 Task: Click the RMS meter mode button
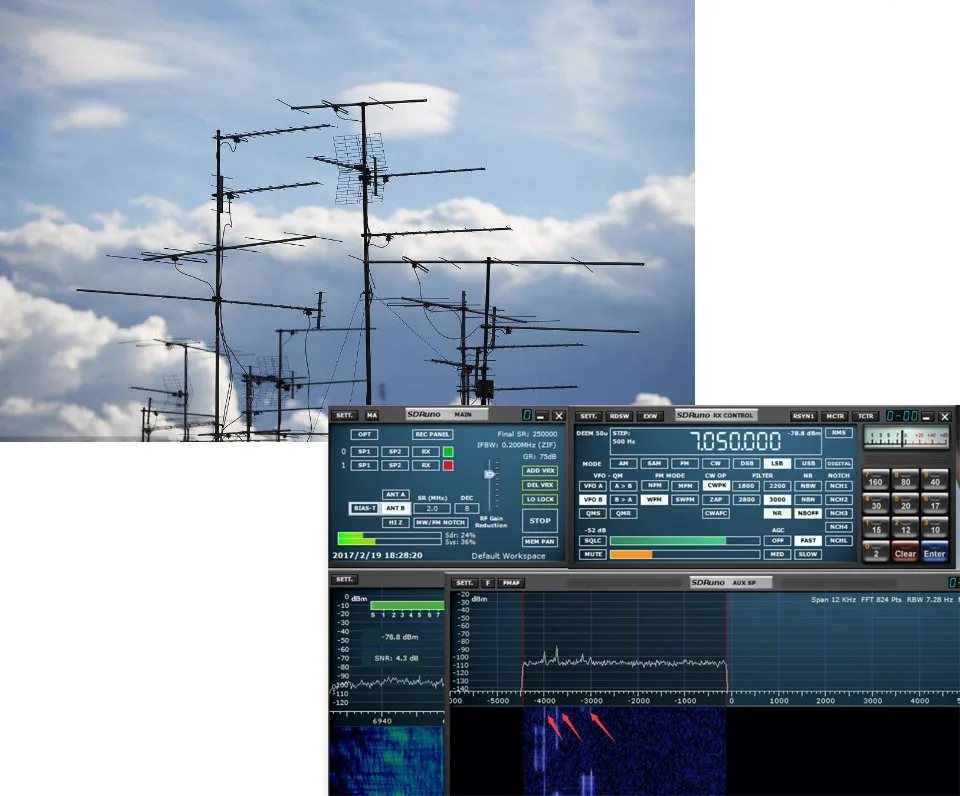[x=838, y=433]
